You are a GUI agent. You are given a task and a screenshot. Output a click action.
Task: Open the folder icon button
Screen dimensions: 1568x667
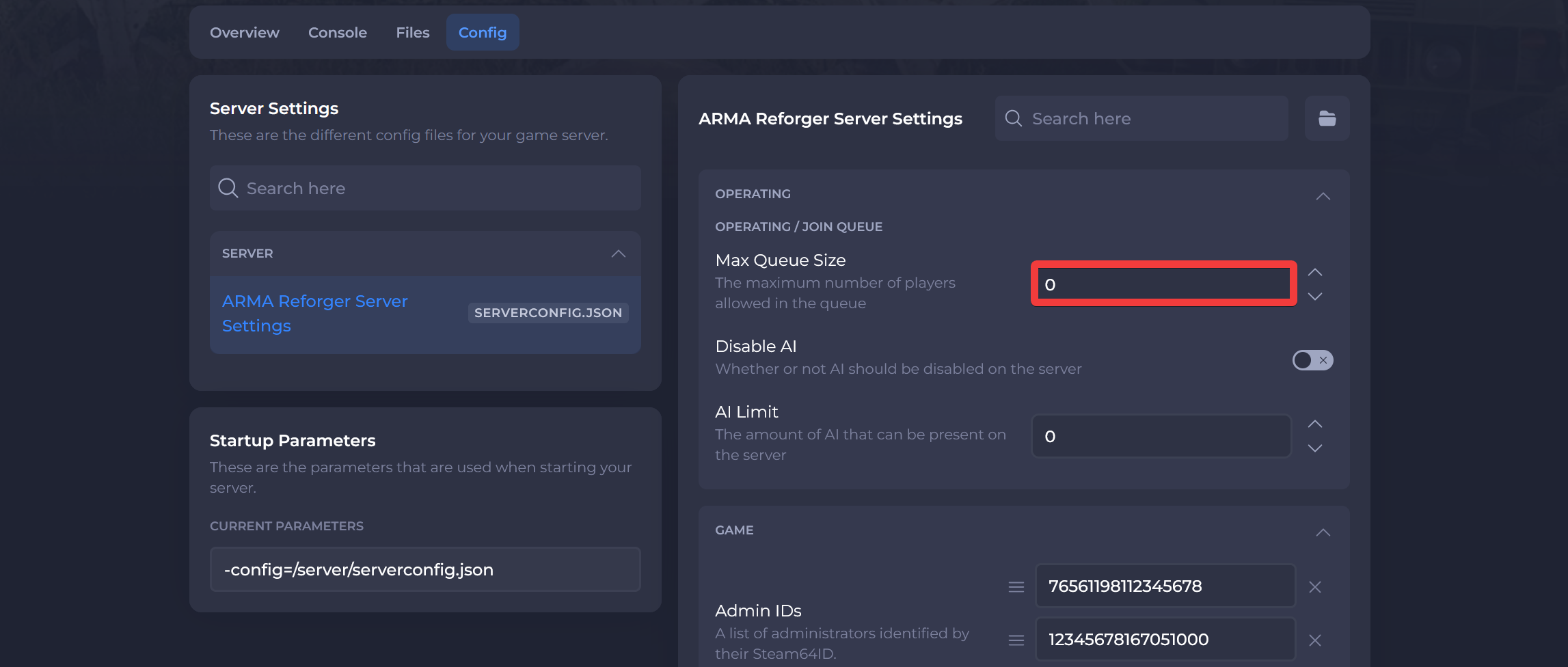pyautogui.click(x=1327, y=118)
